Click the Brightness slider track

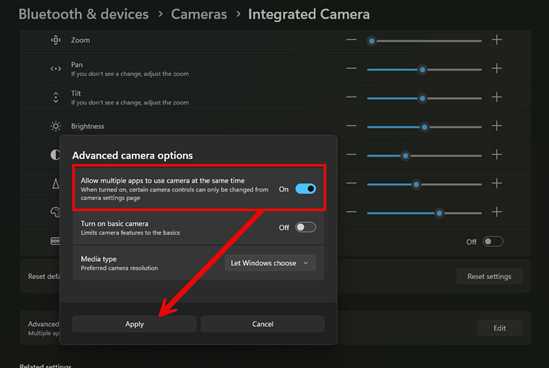424,127
